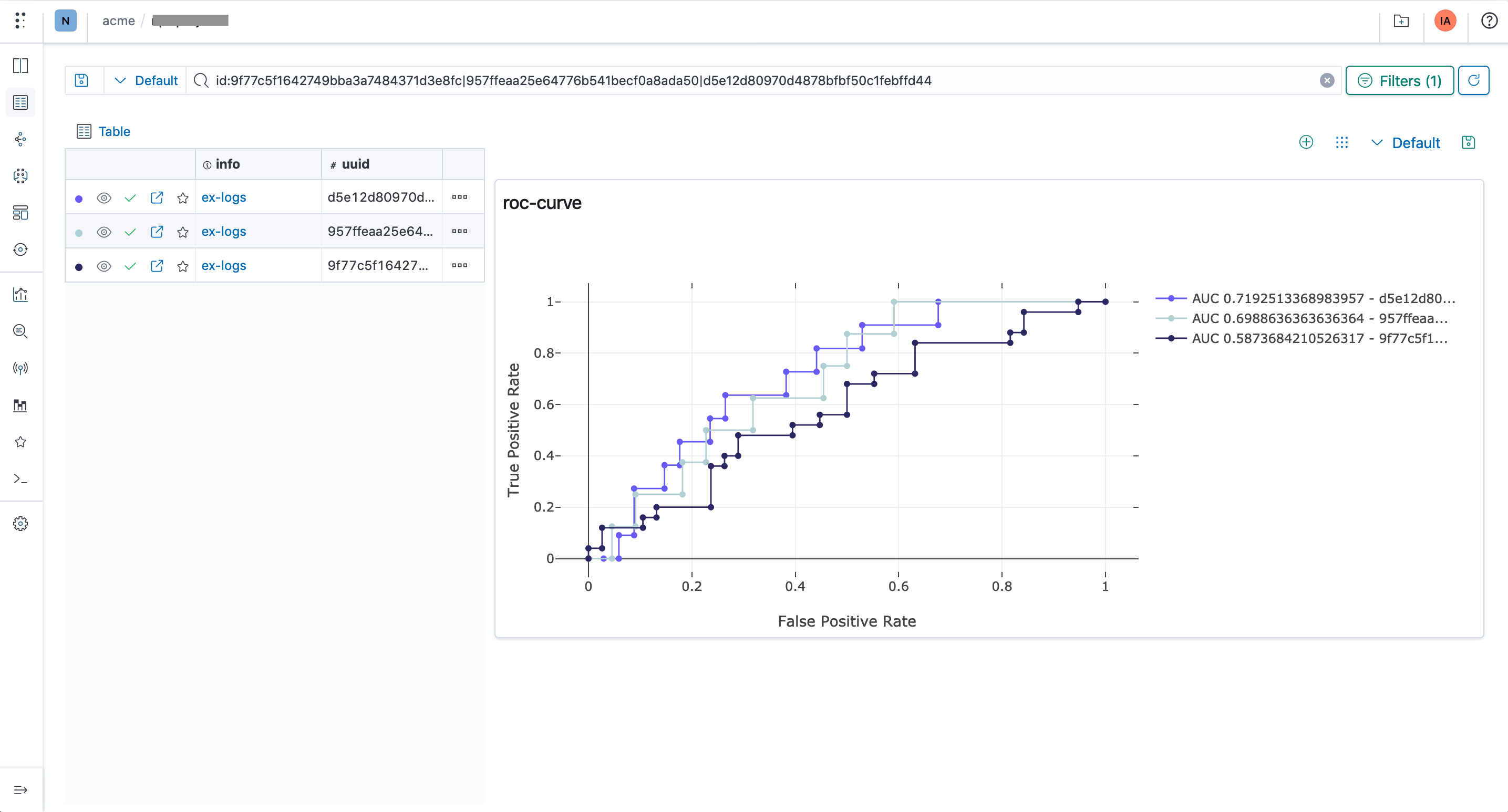
Task: Expand the sidebar with bottom arrow icon
Action: tap(20, 790)
